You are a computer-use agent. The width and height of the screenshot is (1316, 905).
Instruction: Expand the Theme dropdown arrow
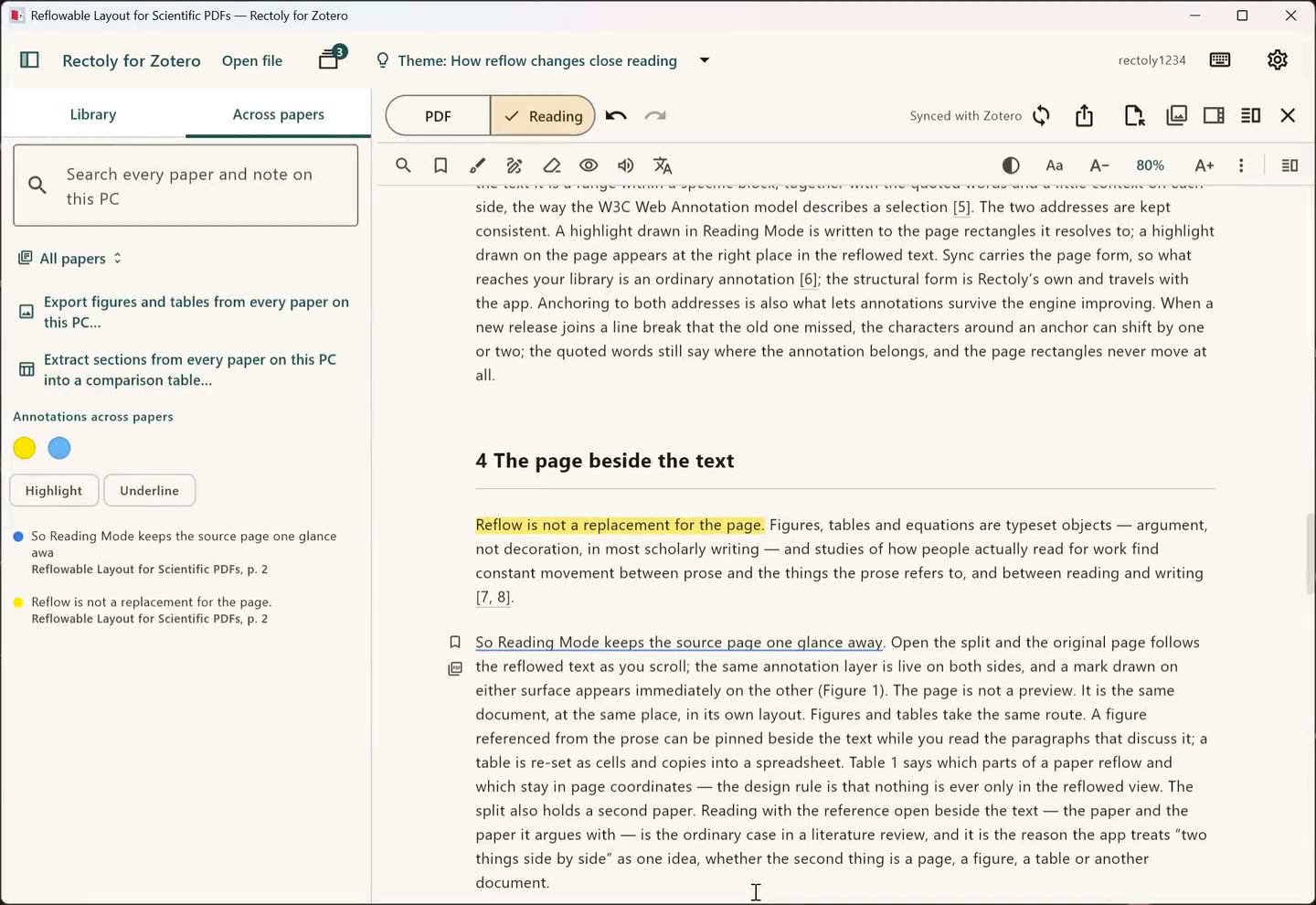tap(705, 60)
